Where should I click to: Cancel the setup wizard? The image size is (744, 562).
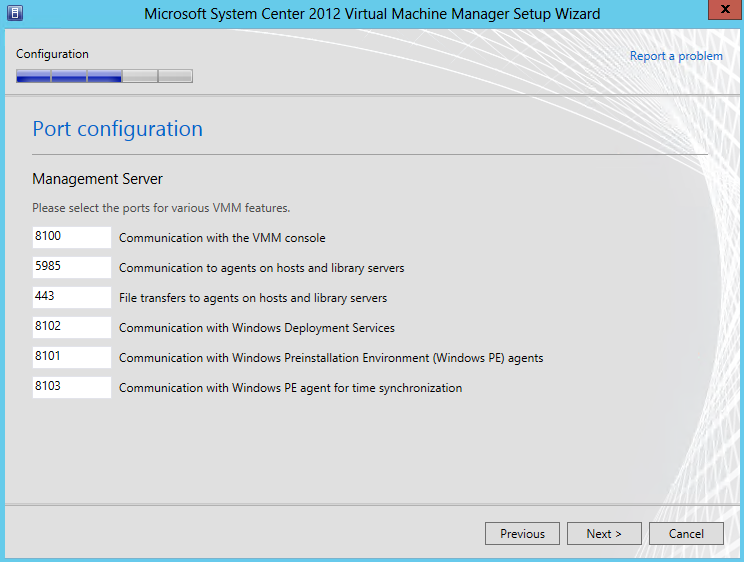click(686, 534)
